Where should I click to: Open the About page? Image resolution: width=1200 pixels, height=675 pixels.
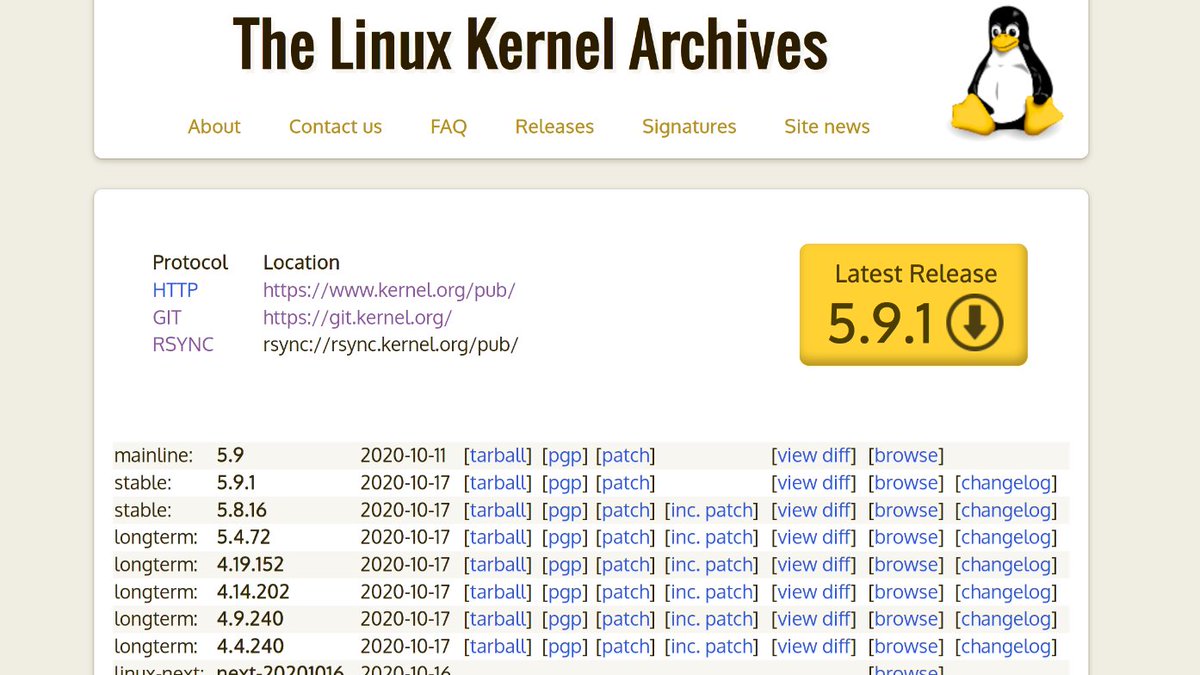tap(214, 126)
